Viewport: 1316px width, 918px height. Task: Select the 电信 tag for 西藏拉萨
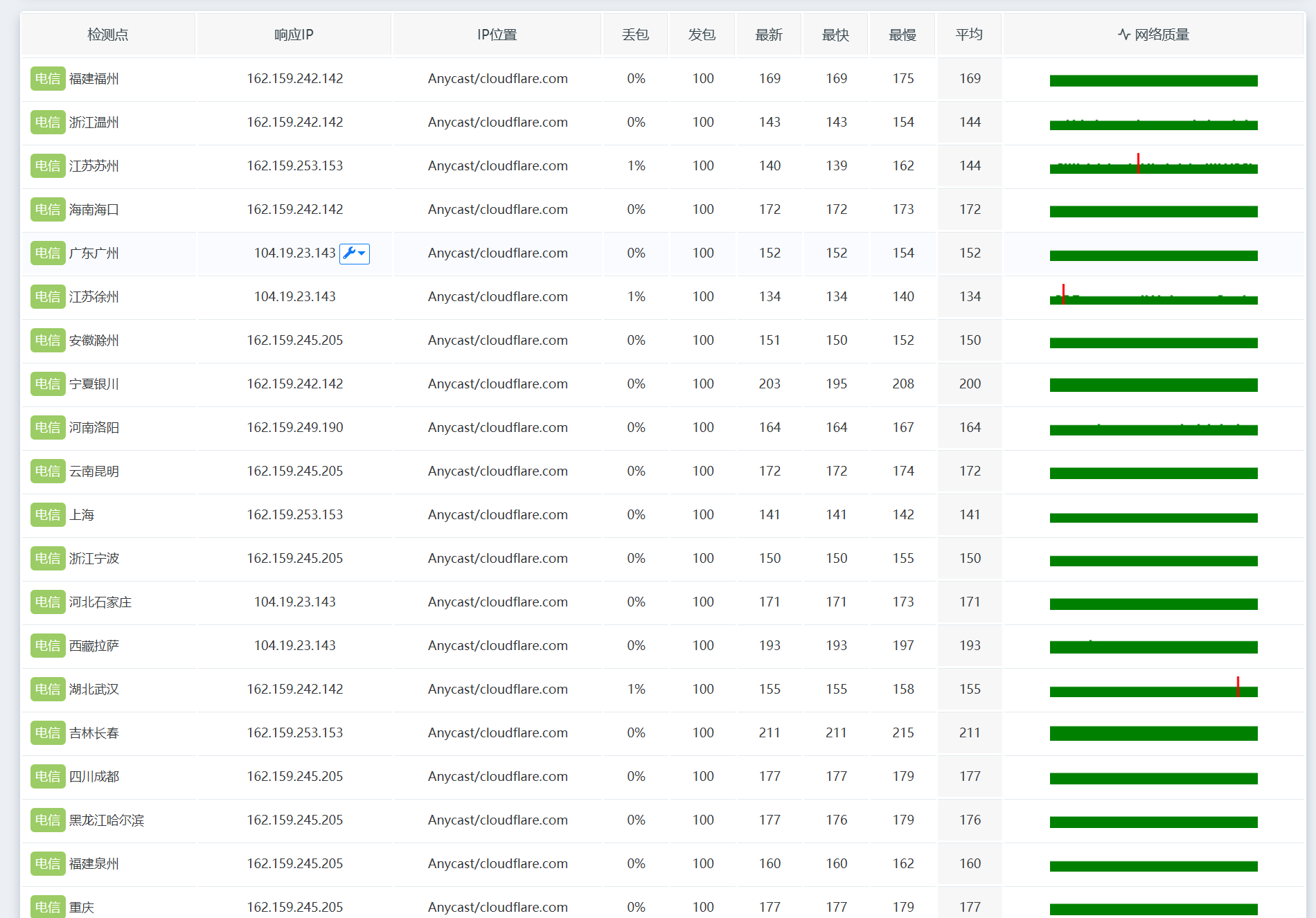tap(48, 646)
